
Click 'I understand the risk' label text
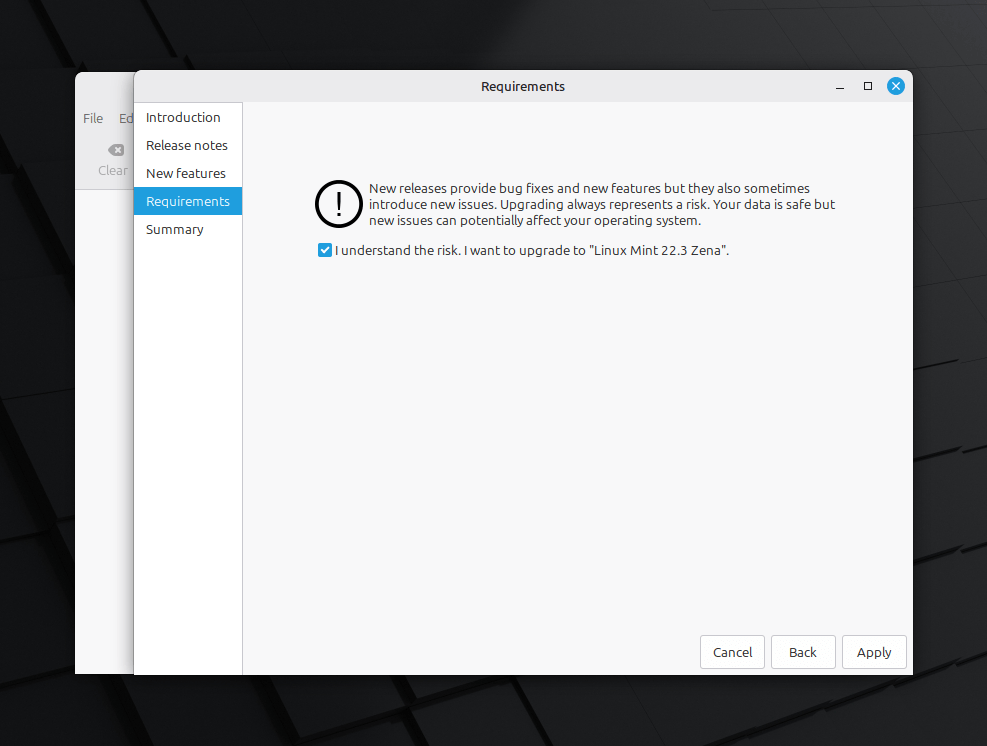[x=532, y=251]
